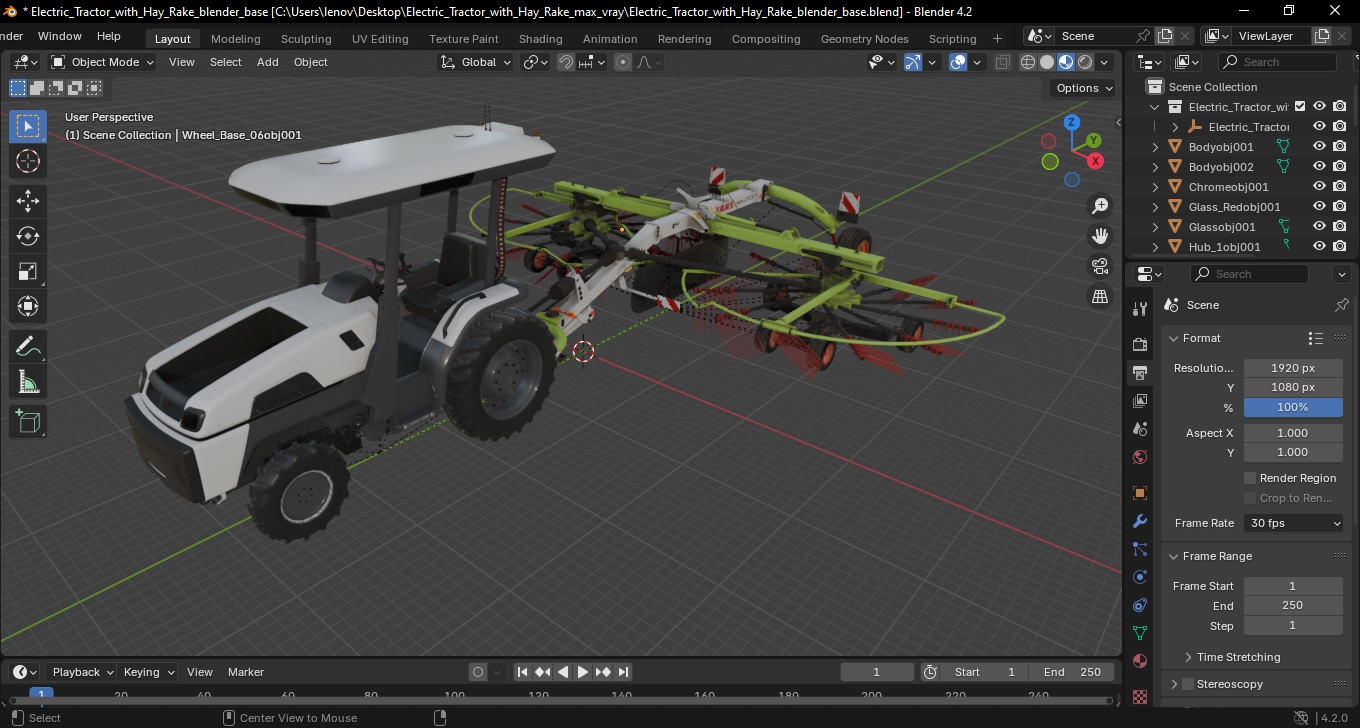Enable the Stereoscopy checkbox

(x=1188, y=684)
